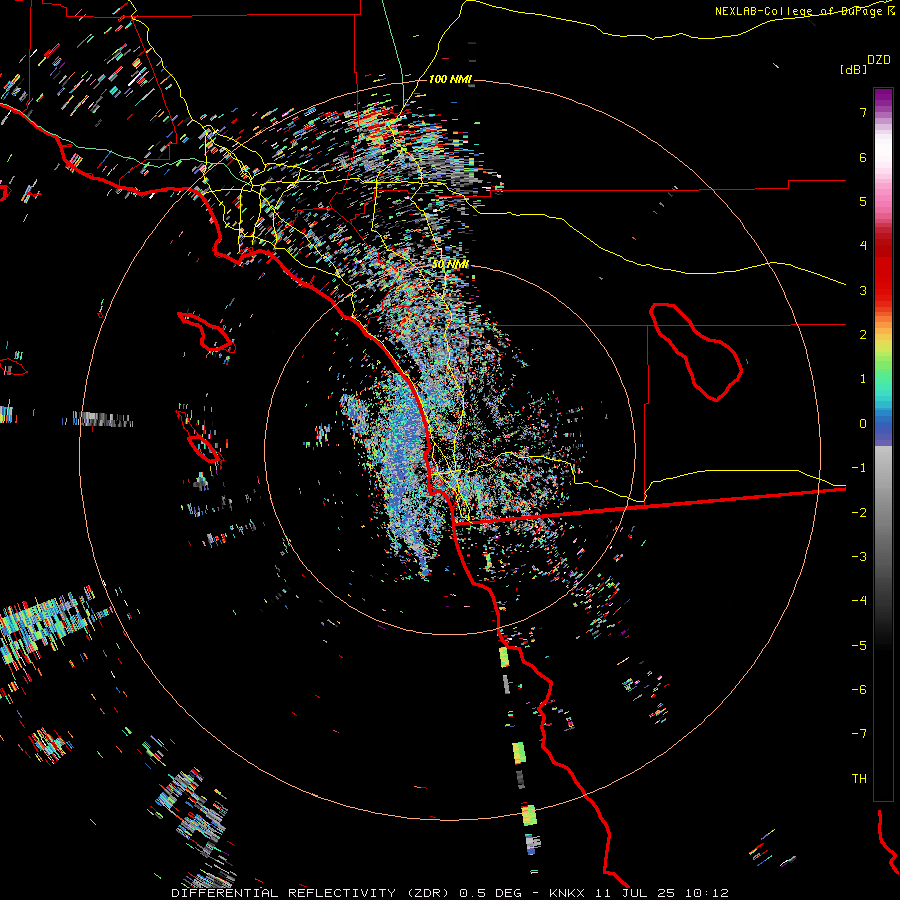
Task: Click the 1 dB scale label
Action: tap(863, 379)
